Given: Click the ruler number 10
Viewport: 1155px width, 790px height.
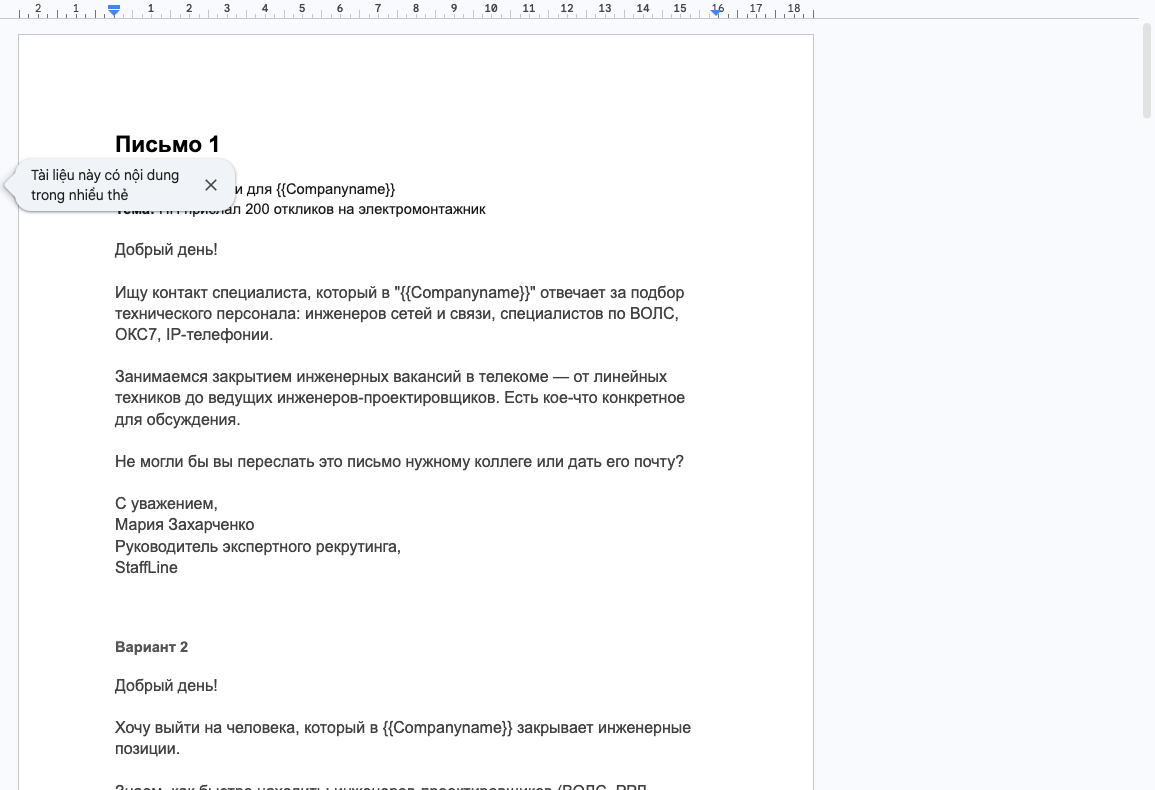Looking at the screenshot, I should tap(491, 8).
